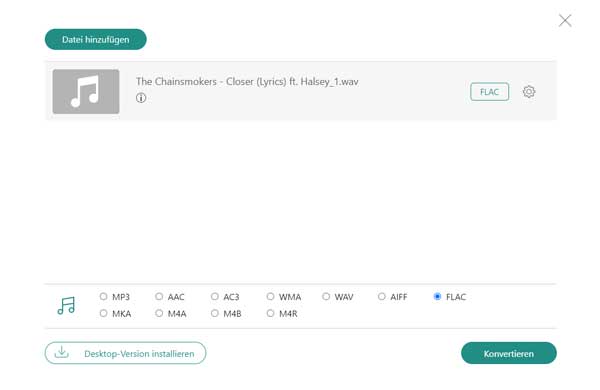The height and width of the screenshot is (390, 600).
Task: Choose MKA output format
Action: 103,313
